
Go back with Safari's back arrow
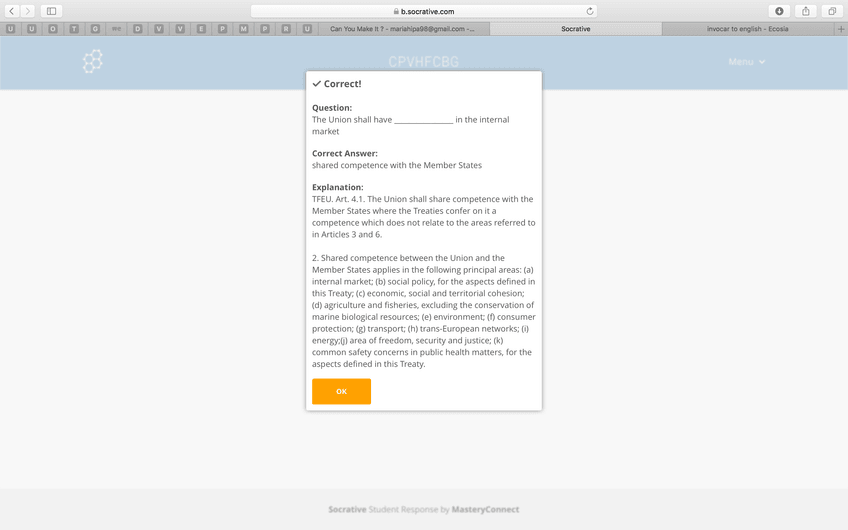12,11
